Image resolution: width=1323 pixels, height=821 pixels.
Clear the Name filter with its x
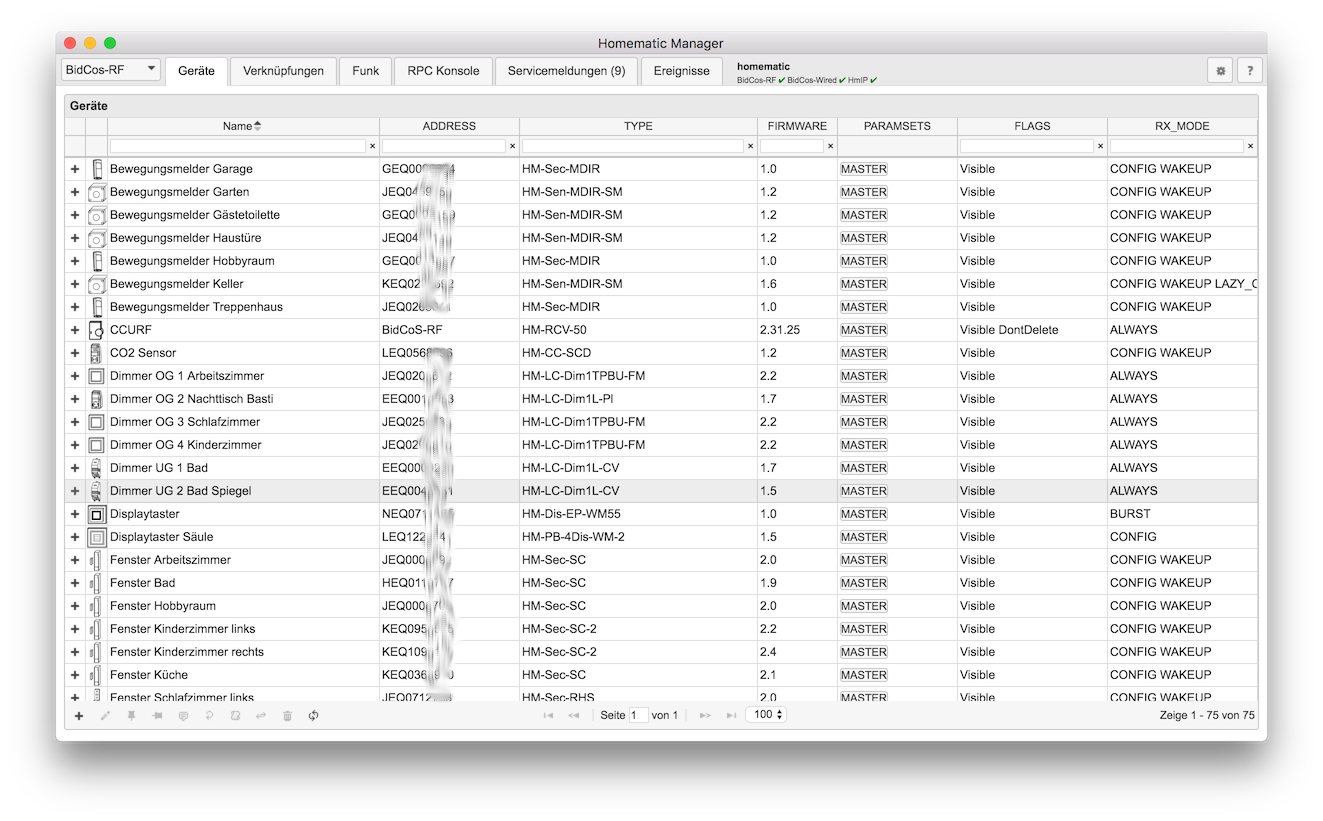(373, 146)
